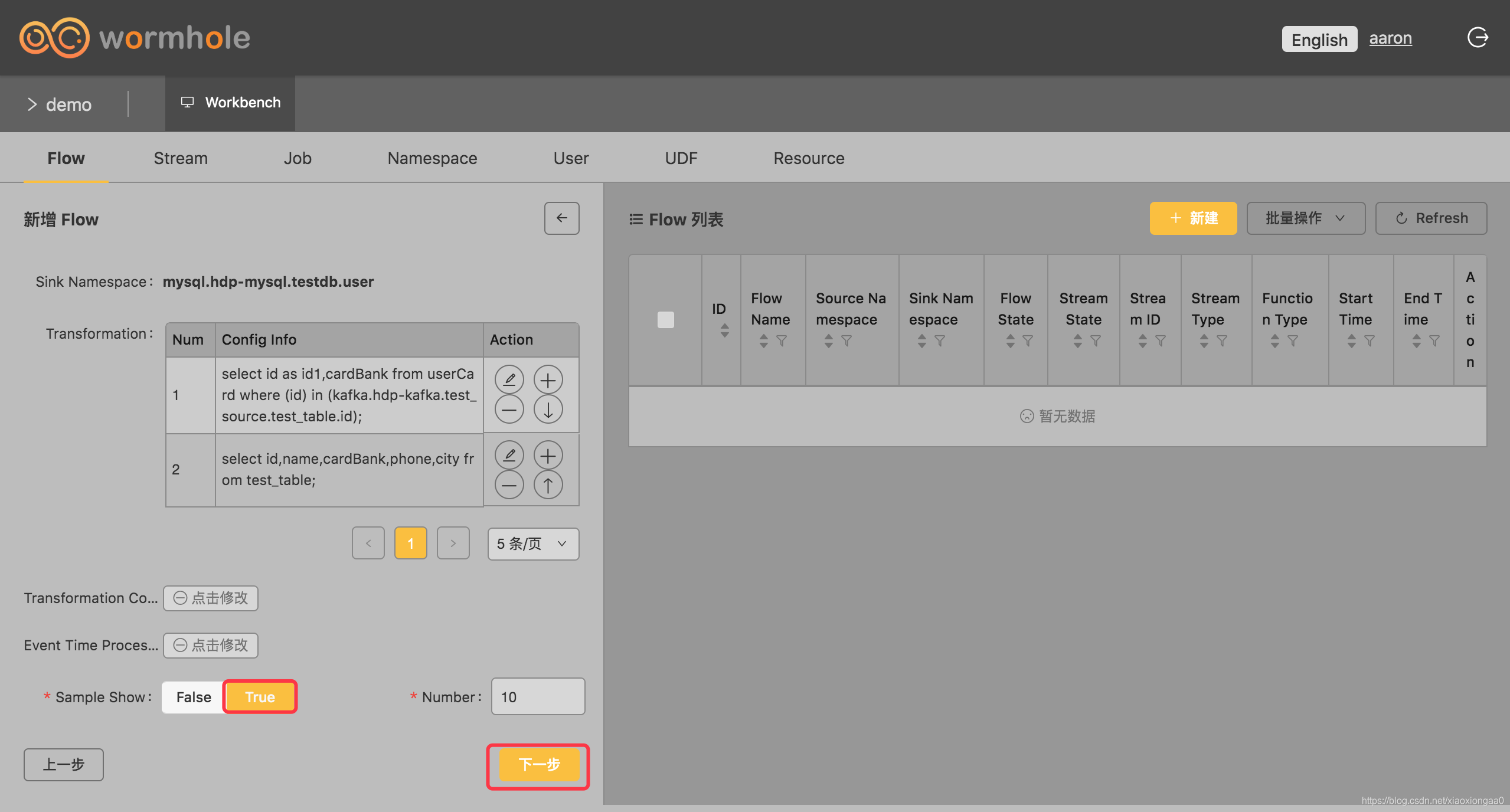Move transformation 2 up with the arrow icon
The width and height of the screenshot is (1510, 812).
[548, 485]
